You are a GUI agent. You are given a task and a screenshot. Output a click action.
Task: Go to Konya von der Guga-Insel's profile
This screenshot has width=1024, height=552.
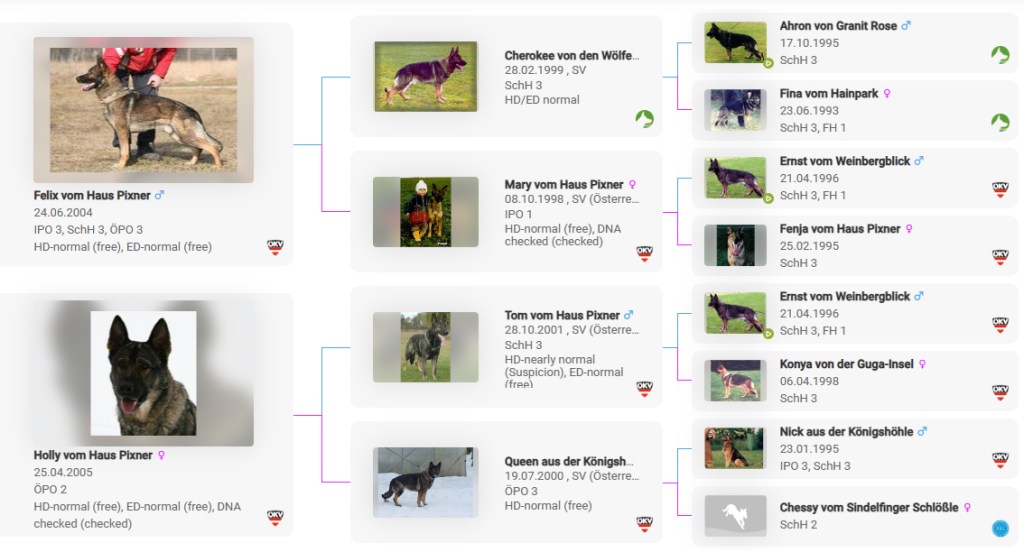846,364
